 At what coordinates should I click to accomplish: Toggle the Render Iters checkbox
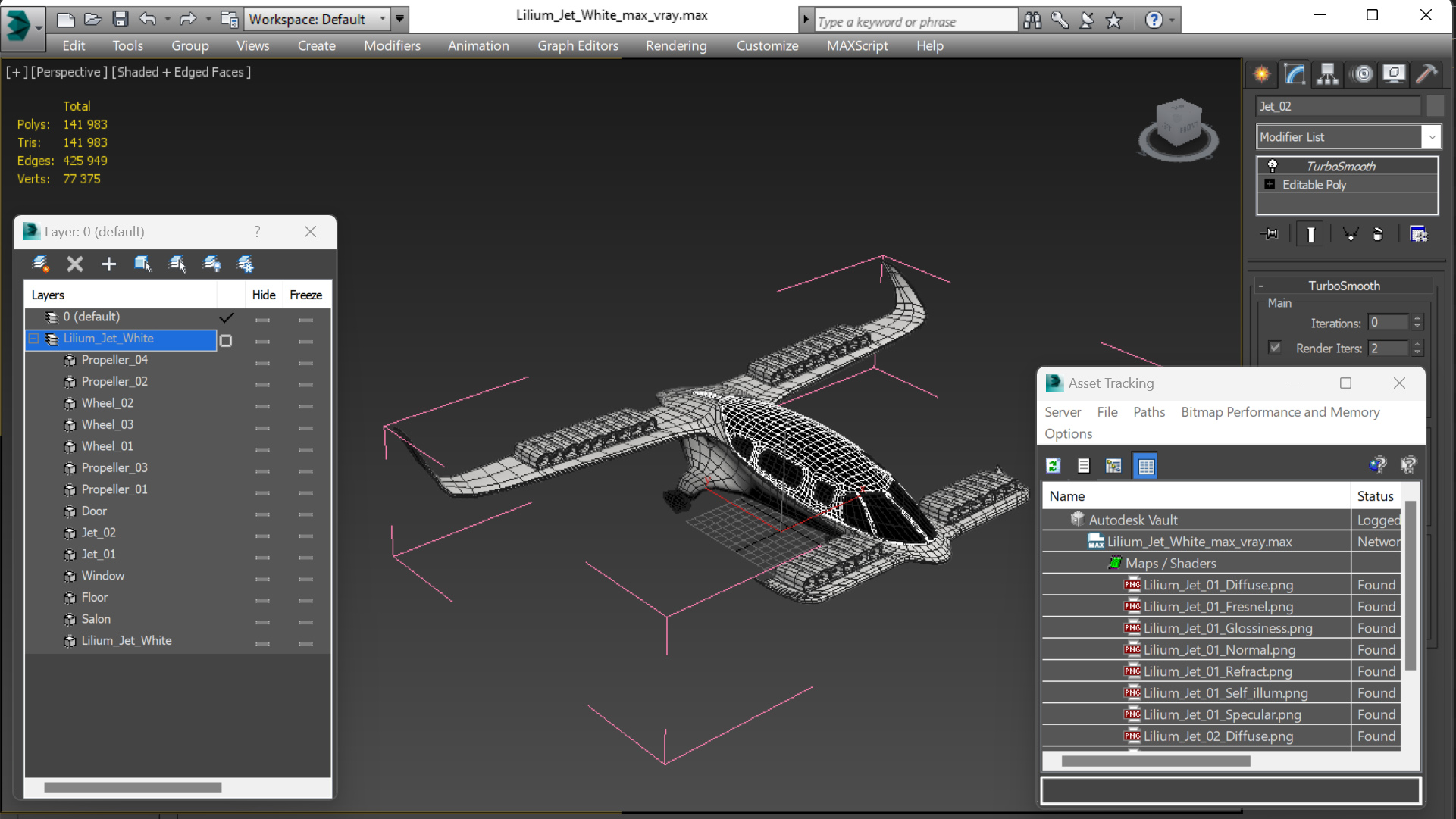(1275, 348)
